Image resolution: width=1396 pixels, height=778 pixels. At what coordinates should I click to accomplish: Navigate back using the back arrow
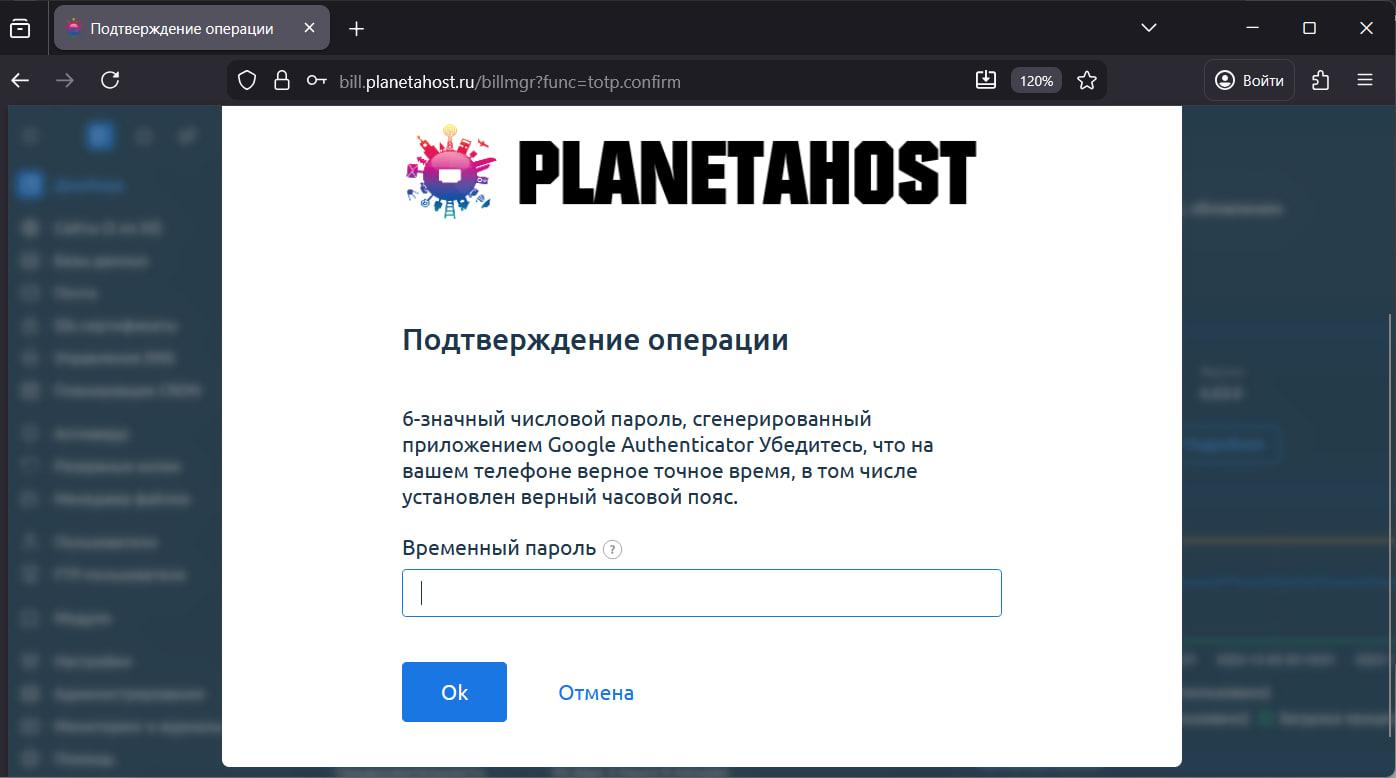(20, 80)
